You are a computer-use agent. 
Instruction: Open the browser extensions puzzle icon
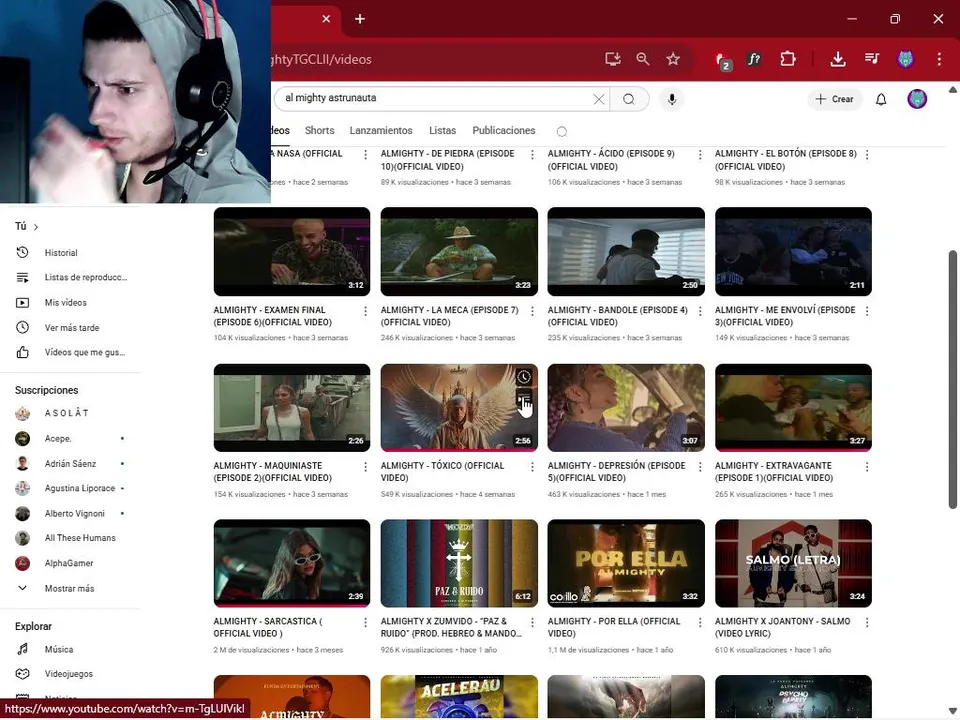tap(788, 59)
